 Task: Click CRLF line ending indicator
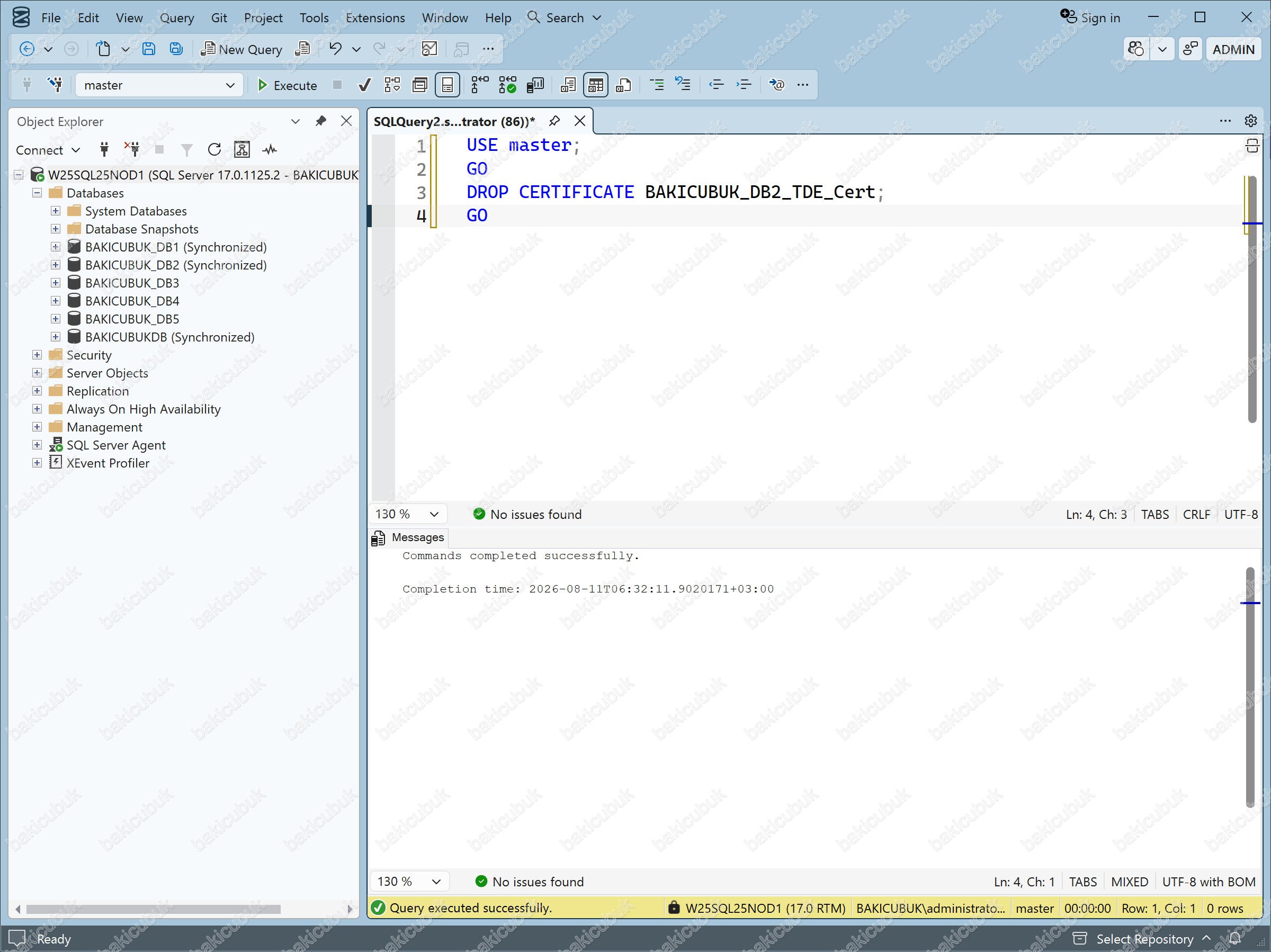1196,514
